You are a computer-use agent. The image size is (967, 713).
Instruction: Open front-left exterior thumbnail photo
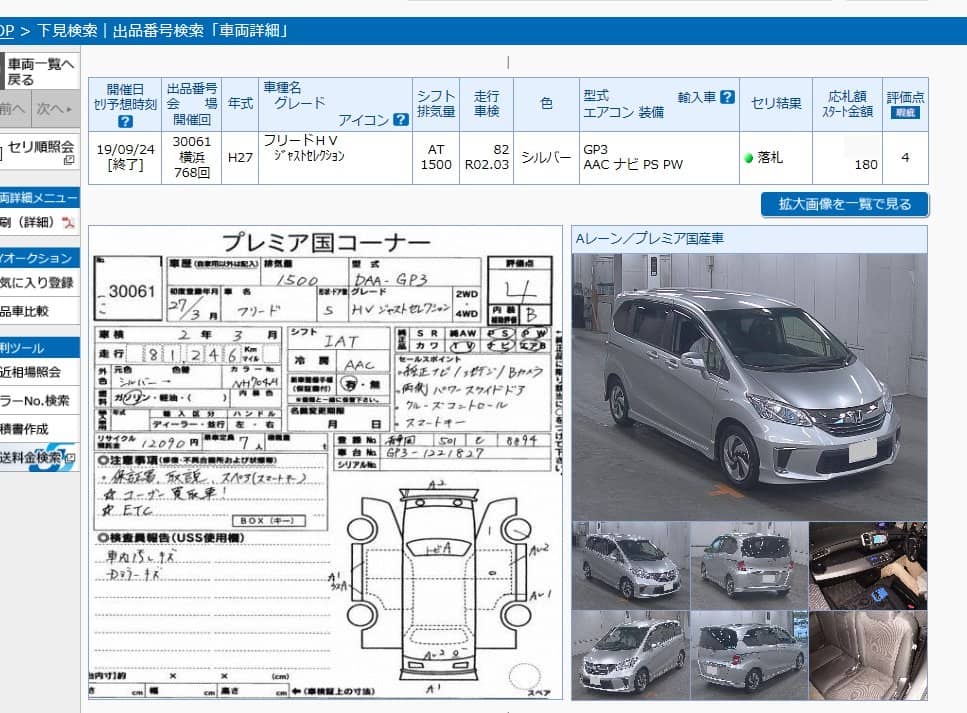pos(630,566)
